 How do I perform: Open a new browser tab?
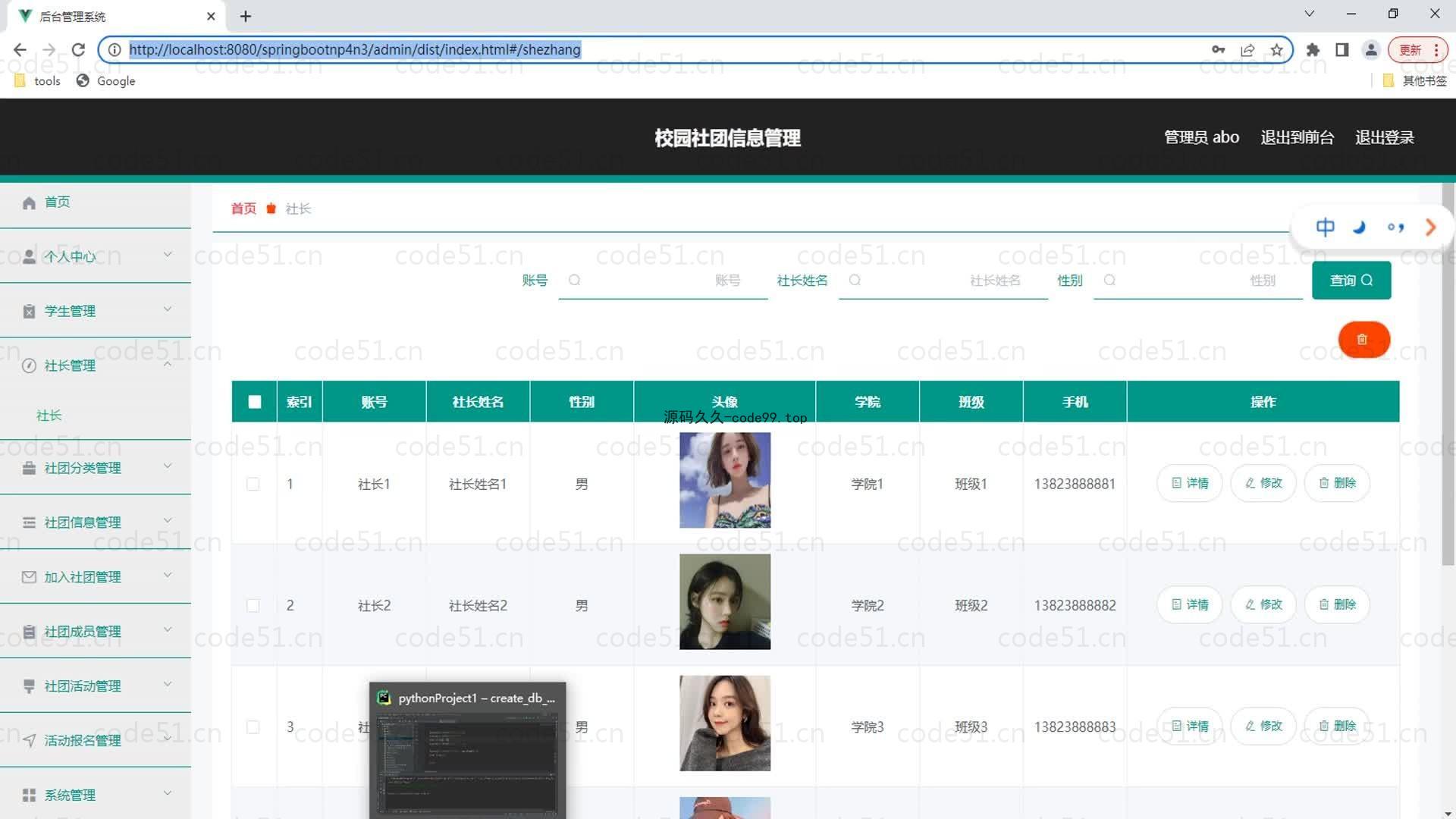(x=246, y=16)
